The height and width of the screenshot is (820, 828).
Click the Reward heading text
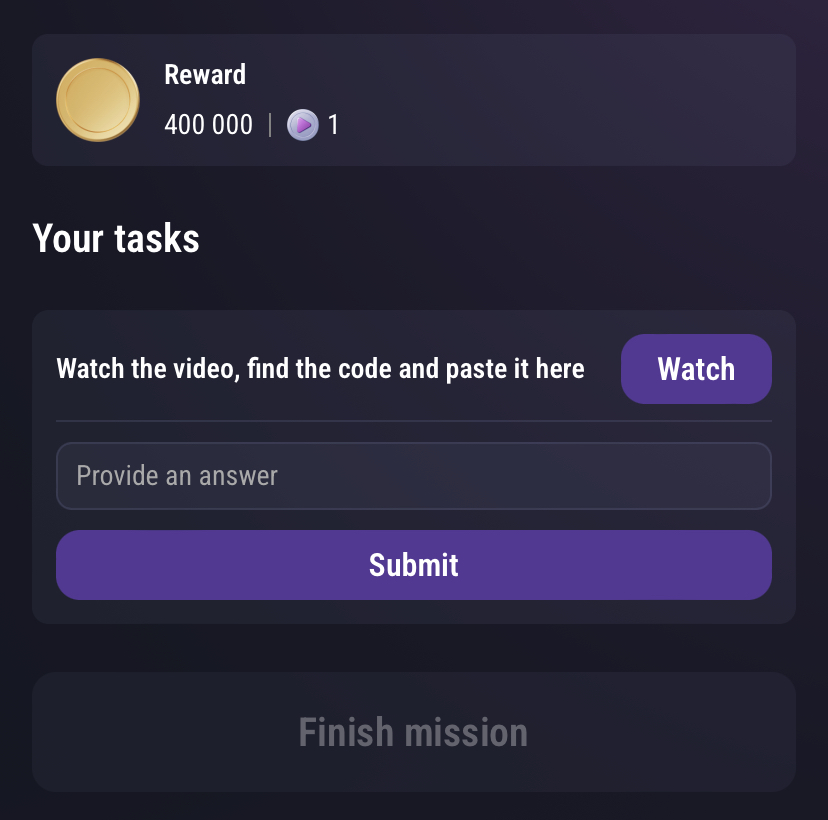[205, 74]
